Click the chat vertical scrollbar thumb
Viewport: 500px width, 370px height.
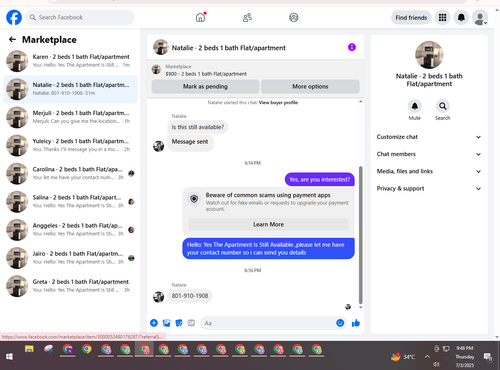tap(360, 235)
